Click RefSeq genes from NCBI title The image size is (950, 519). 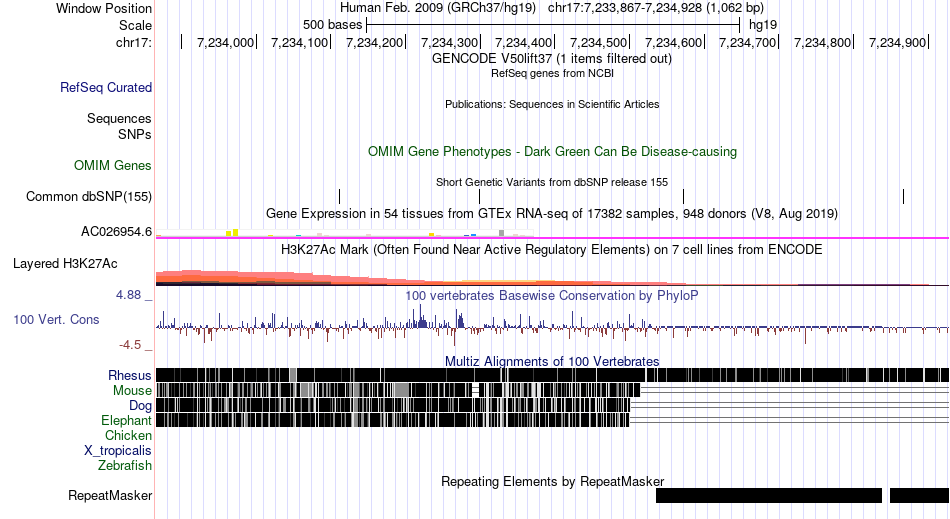click(552, 73)
